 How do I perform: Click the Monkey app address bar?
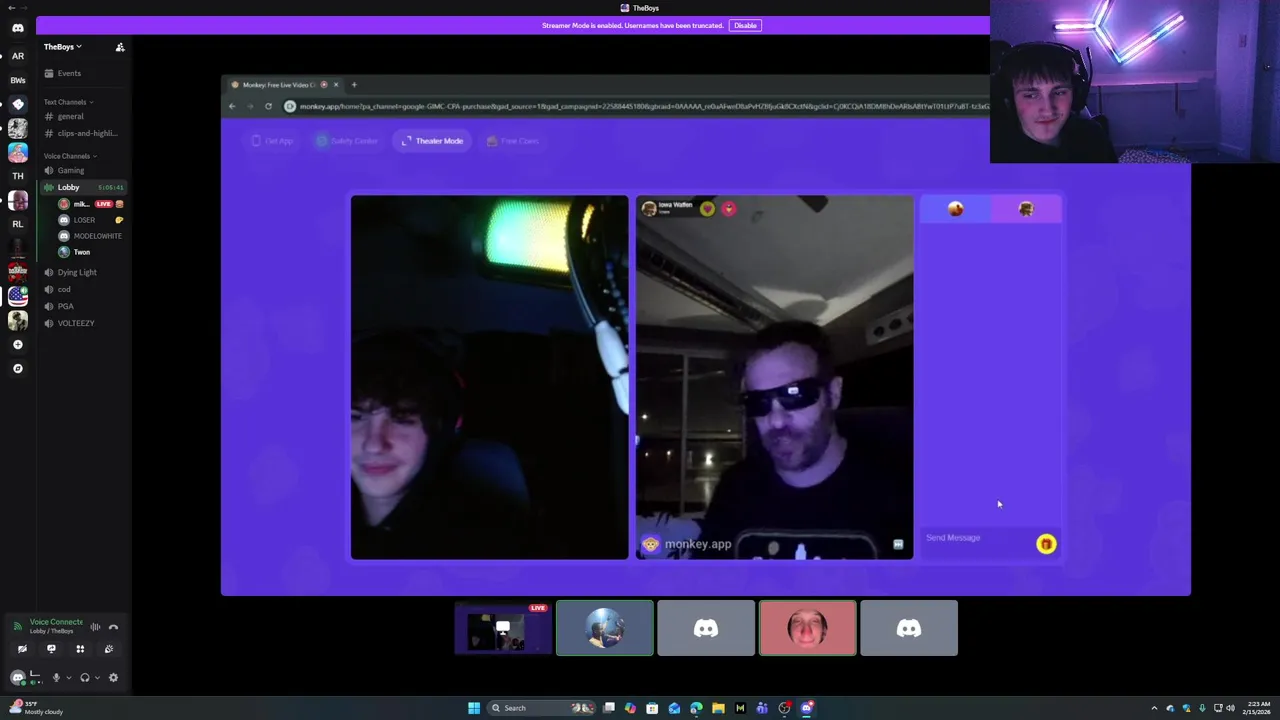tap(640, 106)
